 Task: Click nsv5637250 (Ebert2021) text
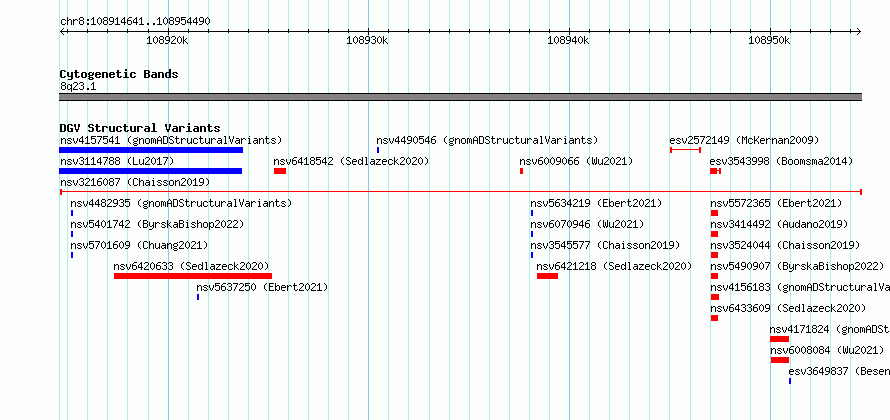[x=262, y=287]
